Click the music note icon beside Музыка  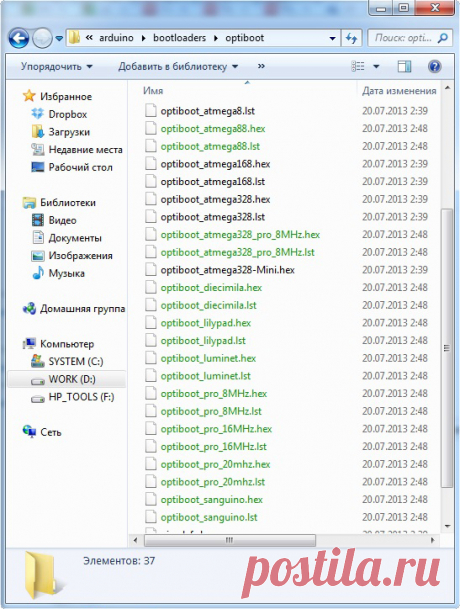pyautogui.click(x=38, y=273)
